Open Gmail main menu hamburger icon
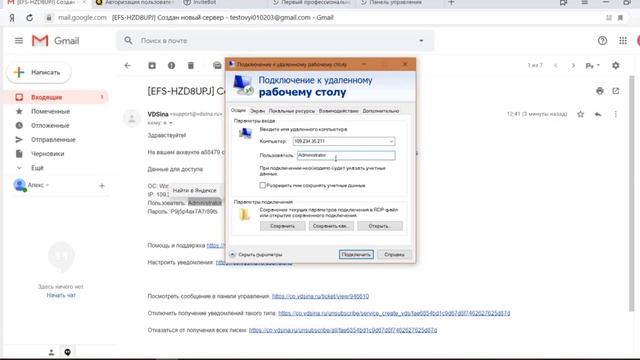 point(19,40)
